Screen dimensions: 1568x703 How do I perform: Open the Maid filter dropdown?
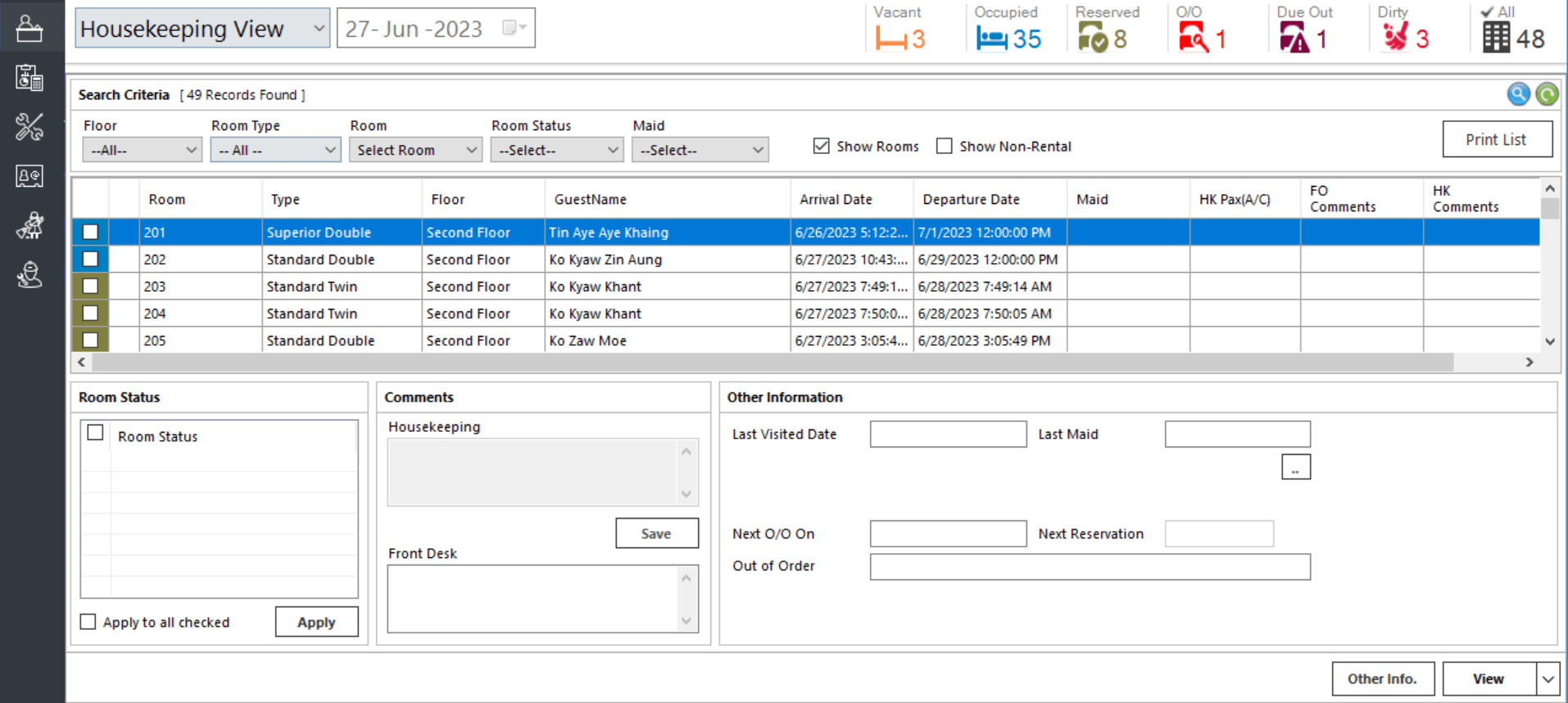click(700, 150)
